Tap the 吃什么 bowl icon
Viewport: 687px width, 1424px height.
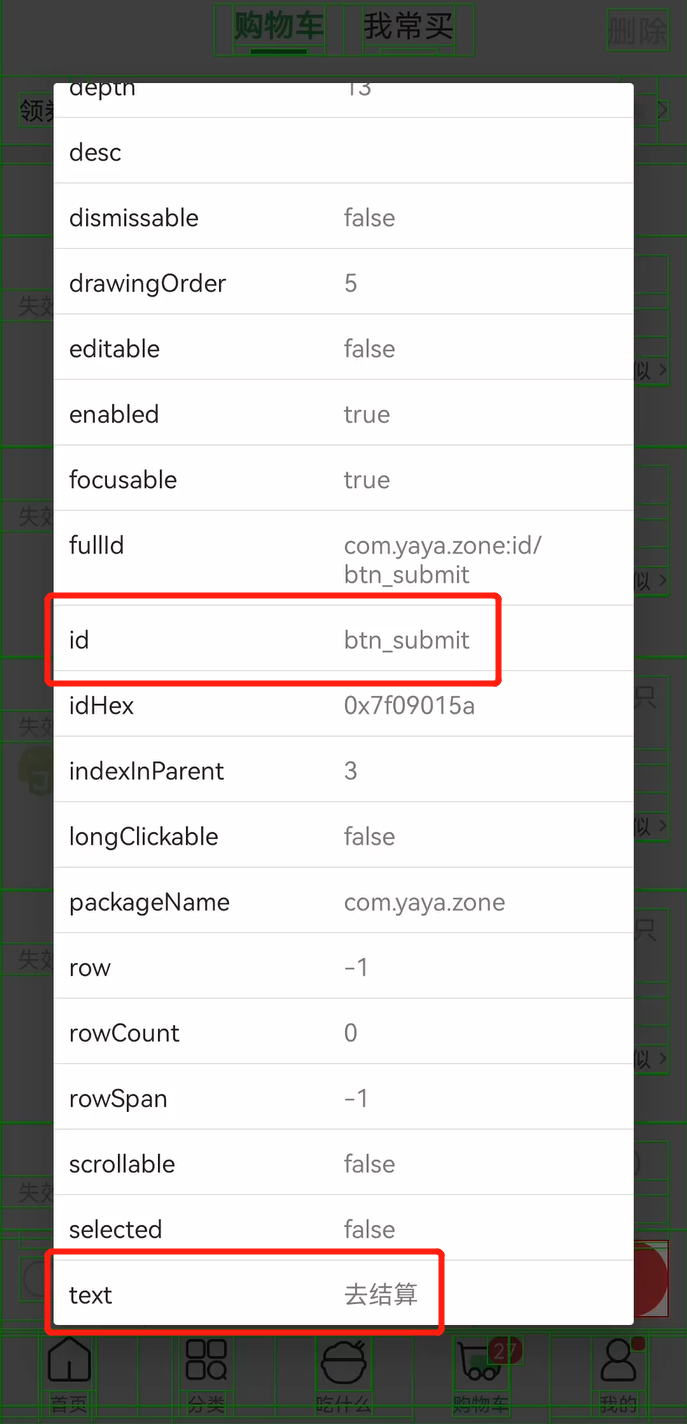pos(343,1362)
